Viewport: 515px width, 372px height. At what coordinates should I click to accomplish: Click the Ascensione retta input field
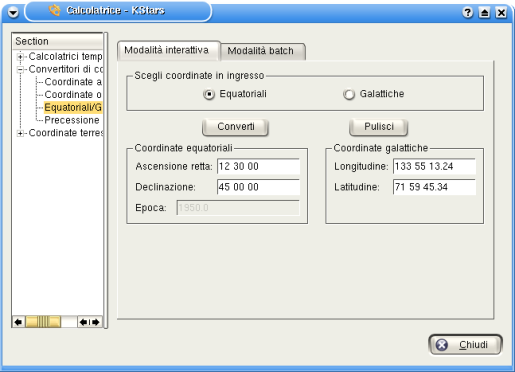tap(258, 166)
